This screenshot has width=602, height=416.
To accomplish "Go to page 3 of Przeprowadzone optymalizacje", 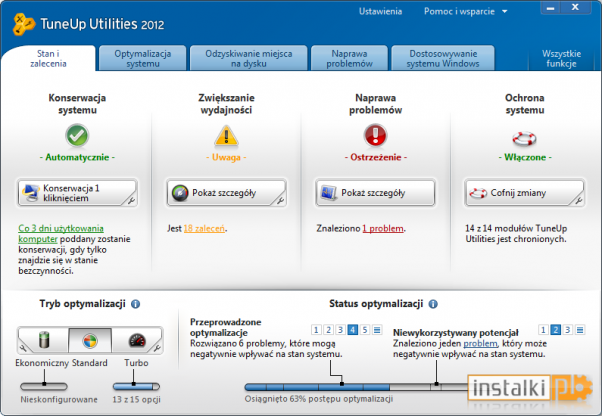I will (x=340, y=330).
